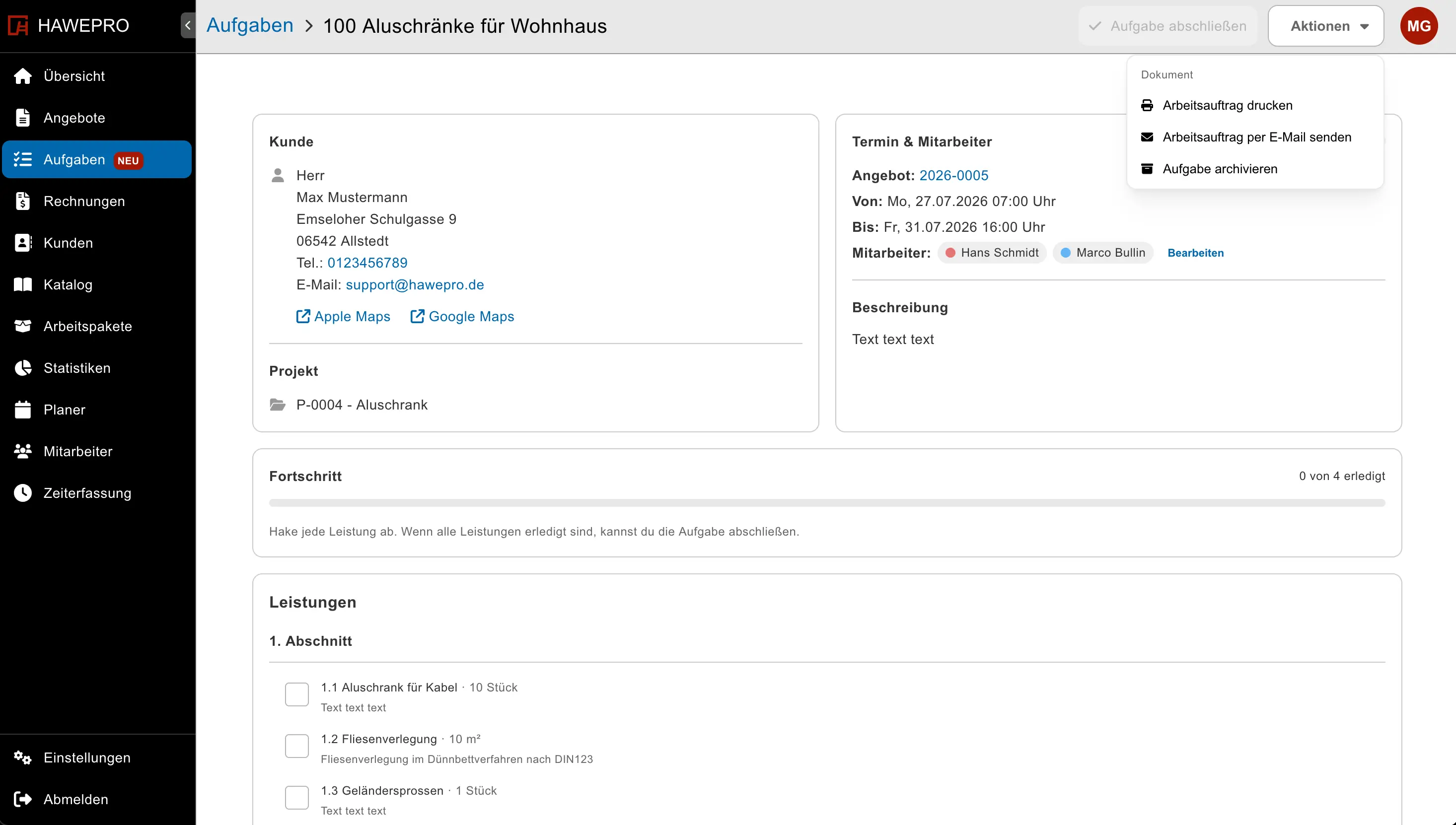Click the project folder icon next to P-0004
Viewport: 1456px width, 825px height.
click(x=278, y=405)
